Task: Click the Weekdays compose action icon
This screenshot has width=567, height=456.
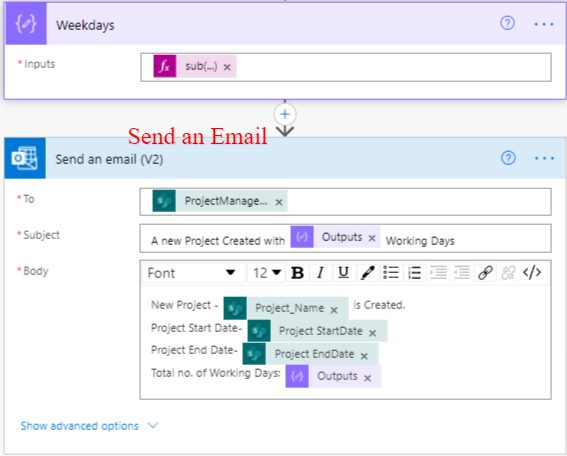Action: [x=26, y=24]
